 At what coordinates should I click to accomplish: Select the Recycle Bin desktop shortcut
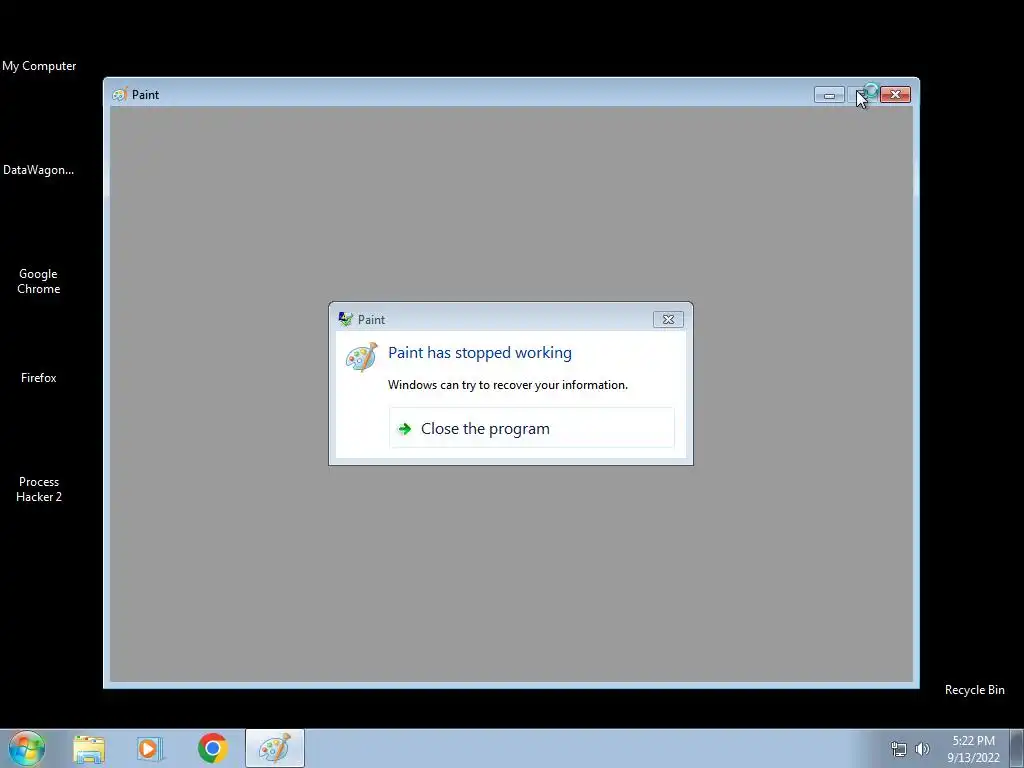pos(974,690)
